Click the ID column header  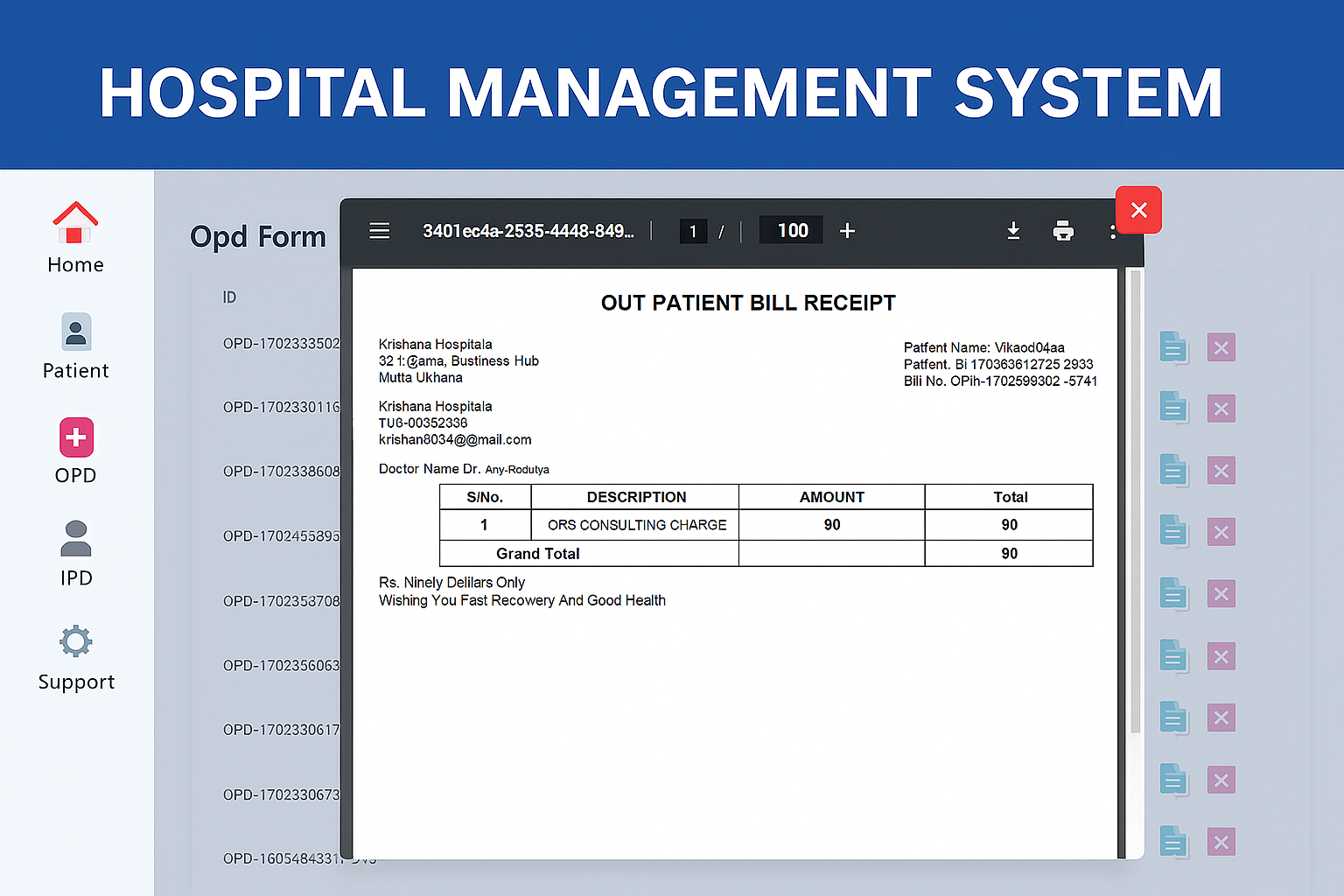[x=229, y=297]
